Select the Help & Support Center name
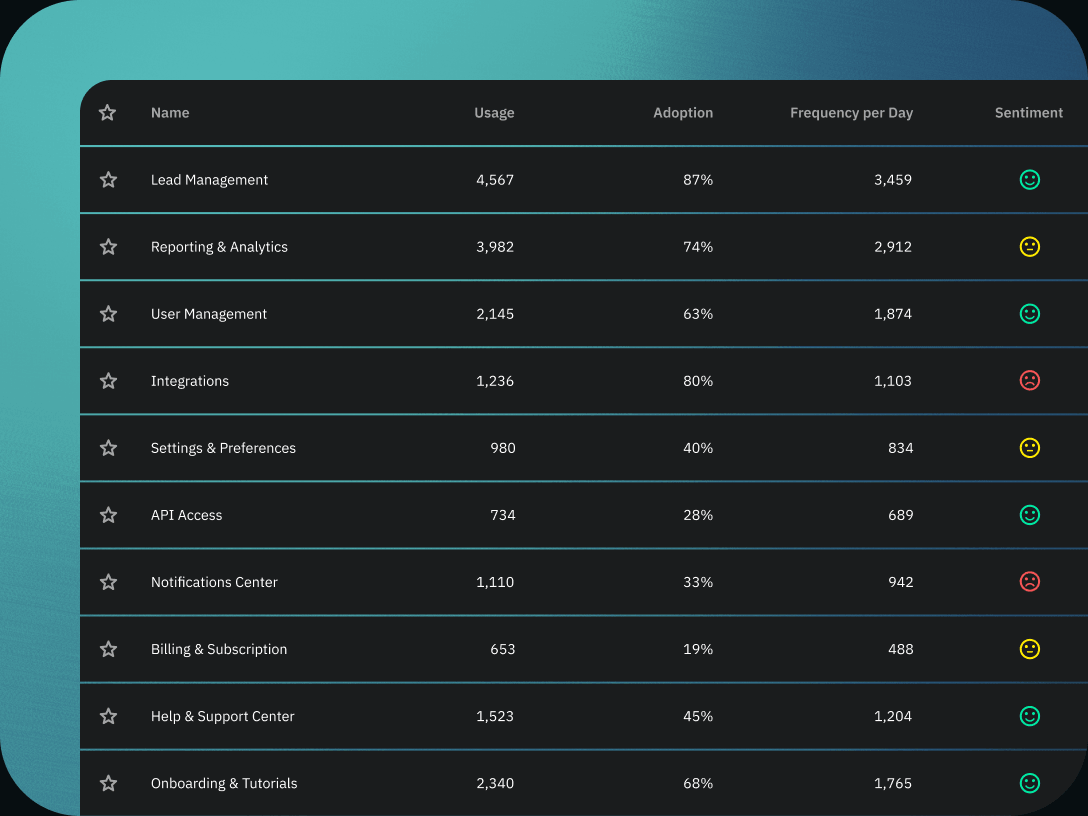The height and width of the screenshot is (816, 1088). coord(223,717)
